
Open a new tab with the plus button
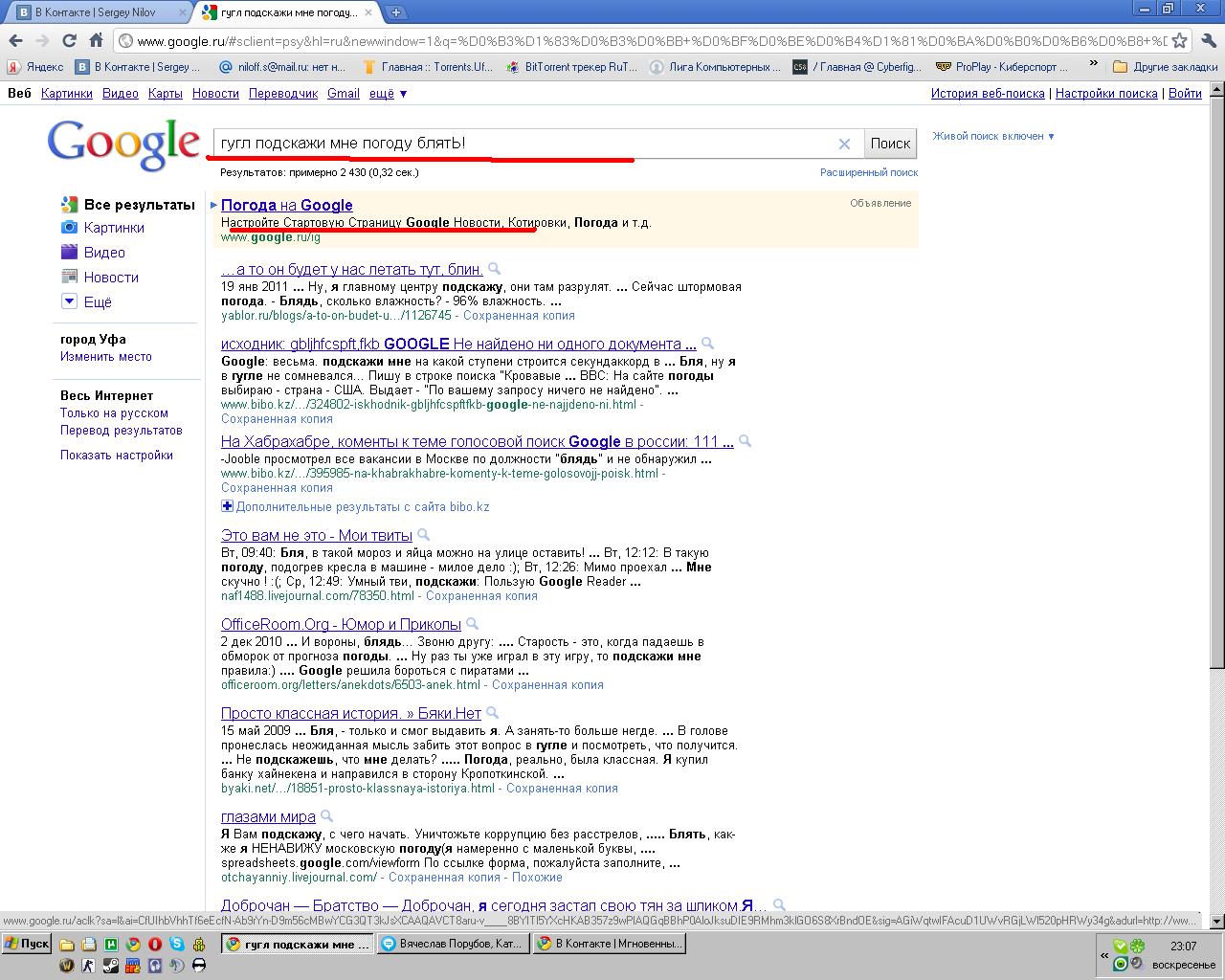click(x=396, y=12)
